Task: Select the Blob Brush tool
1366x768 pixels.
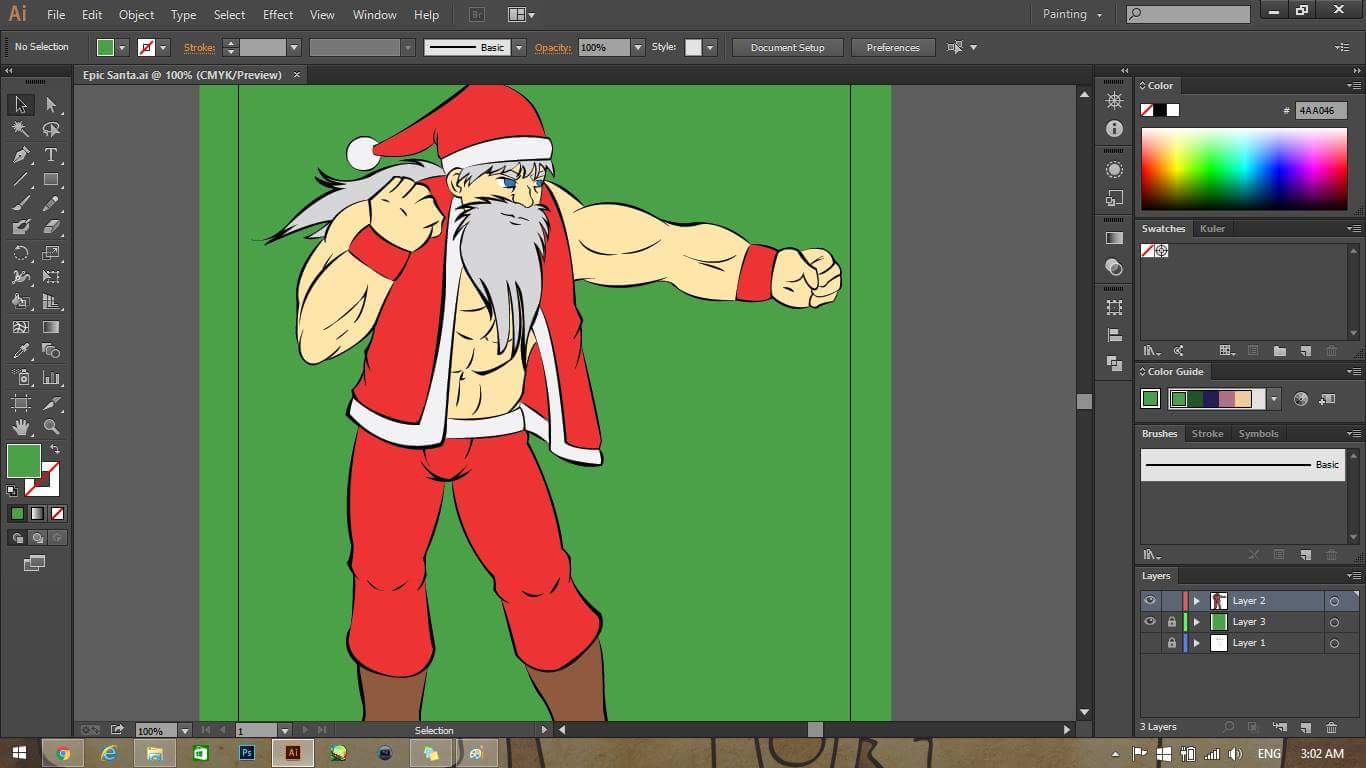Action: click(20, 228)
